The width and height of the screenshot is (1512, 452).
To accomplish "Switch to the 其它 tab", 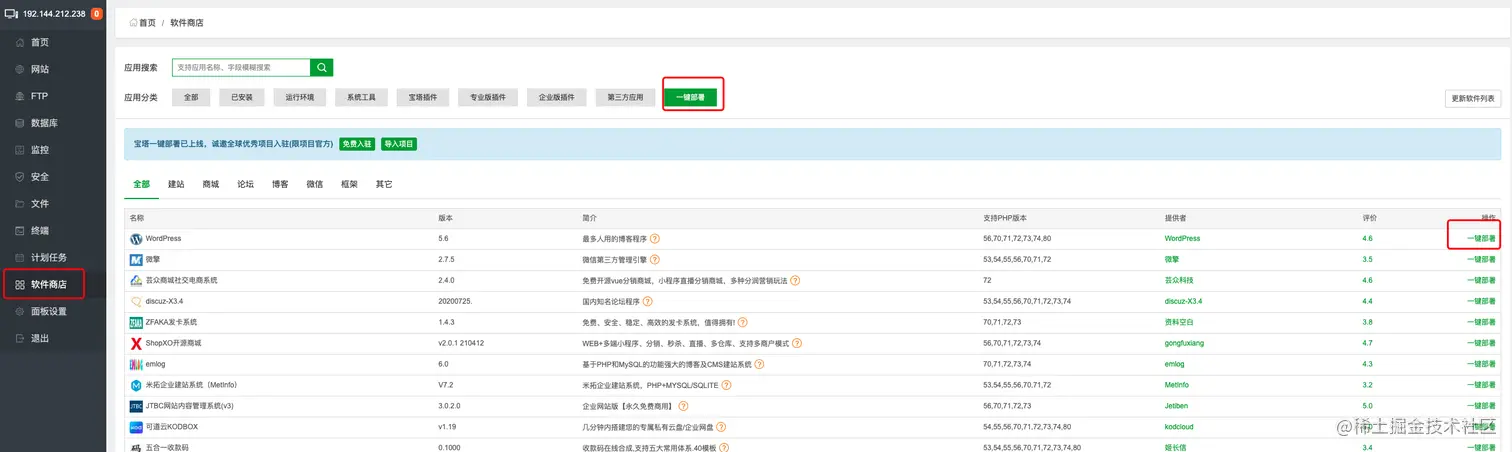I will pyautogui.click(x=384, y=184).
